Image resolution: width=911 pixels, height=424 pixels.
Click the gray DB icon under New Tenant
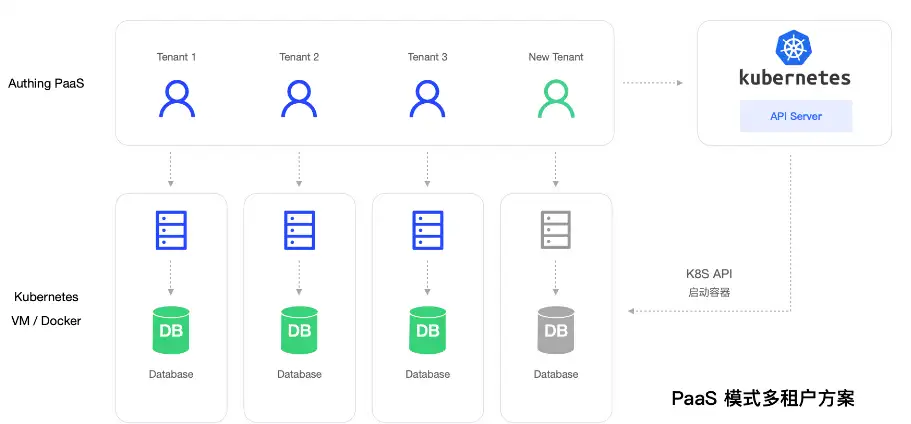pyautogui.click(x=556, y=330)
